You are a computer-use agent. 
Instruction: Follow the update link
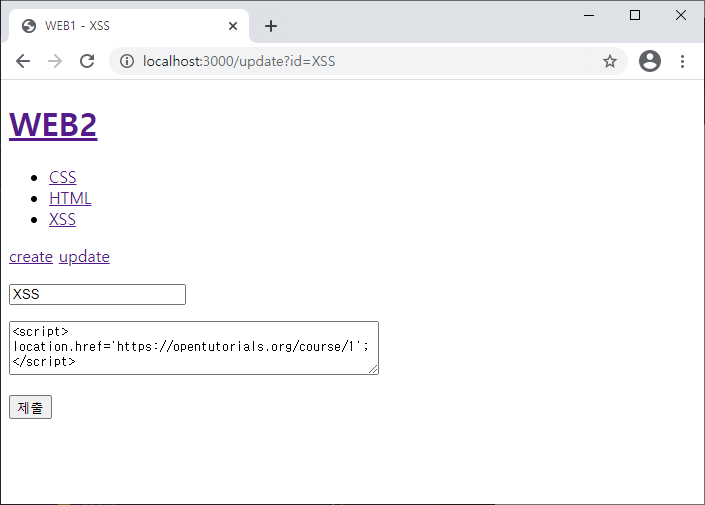tap(84, 257)
